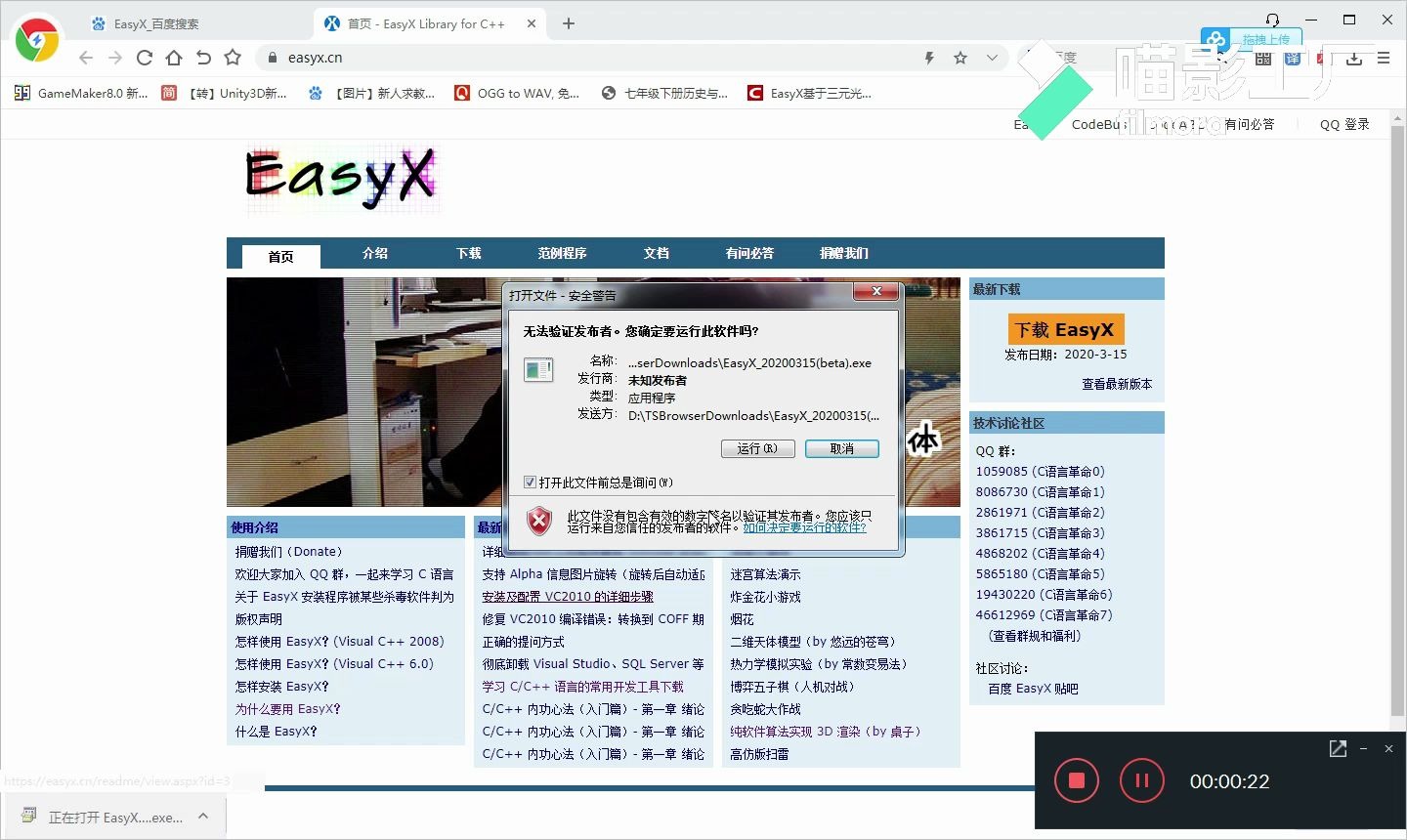Open the browser hamburger main menu
Image resolution: width=1407 pixels, height=840 pixels.
[1384, 59]
